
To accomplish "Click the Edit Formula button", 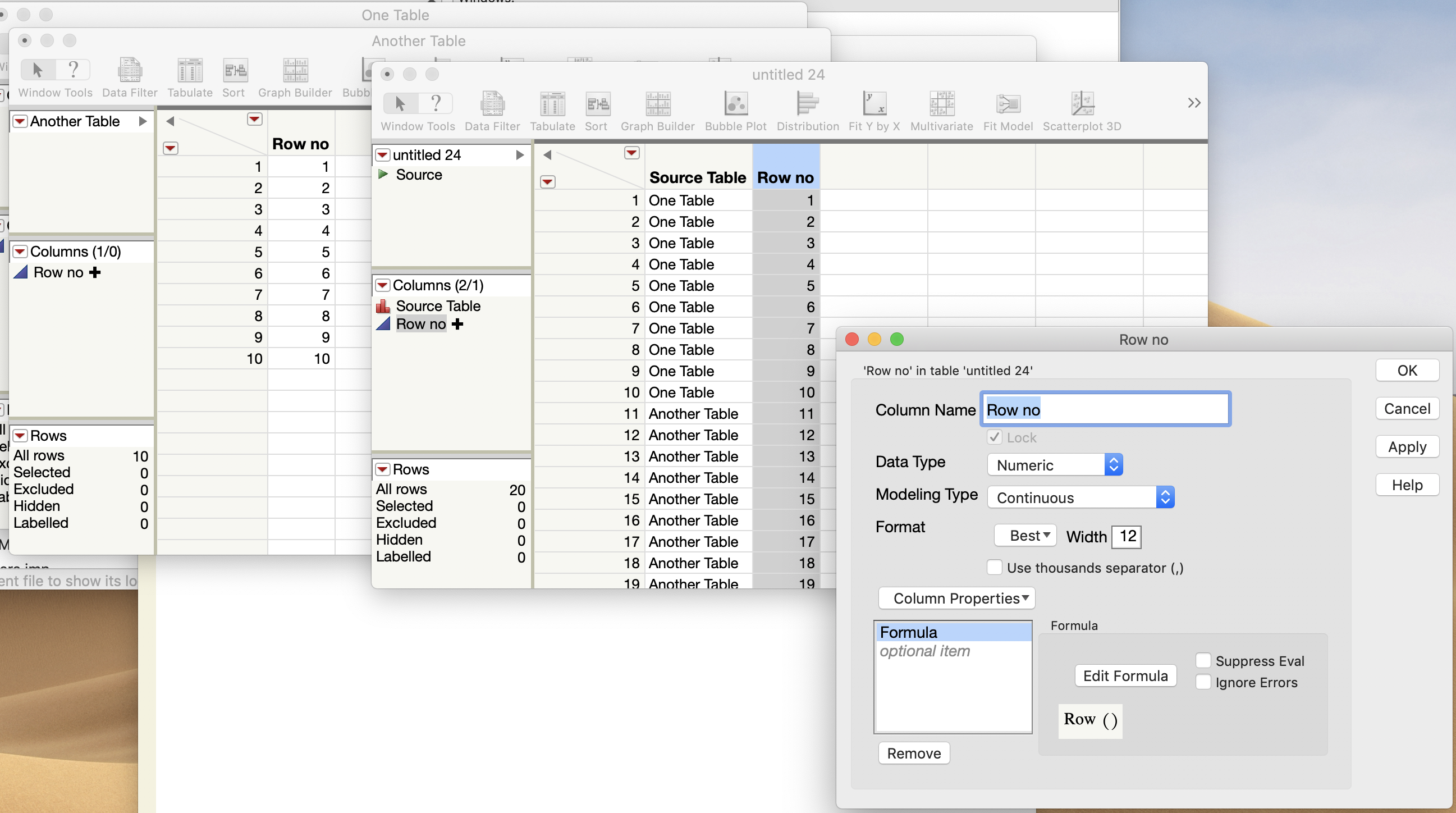I will point(1125,675).
